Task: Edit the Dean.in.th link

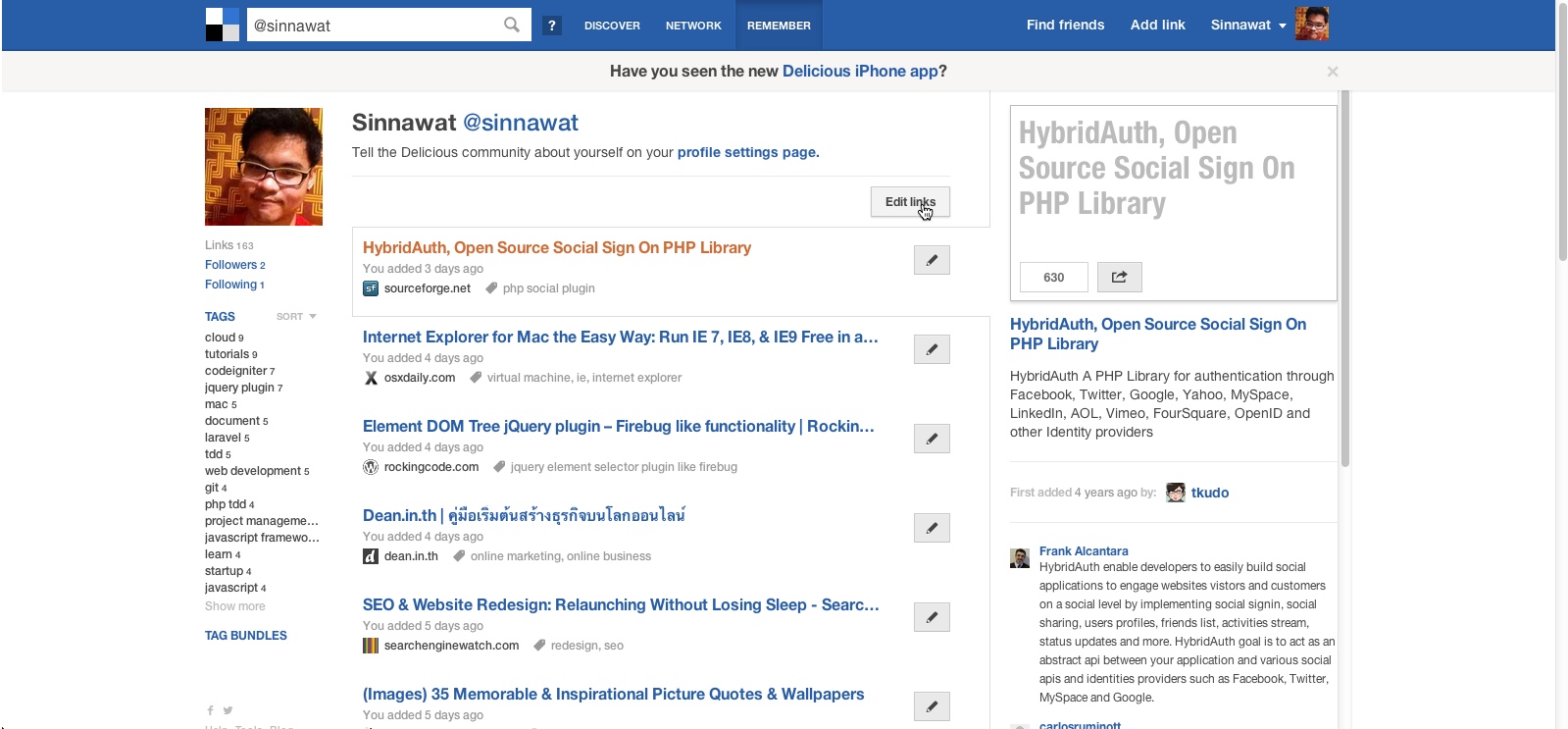Action: 932,528
